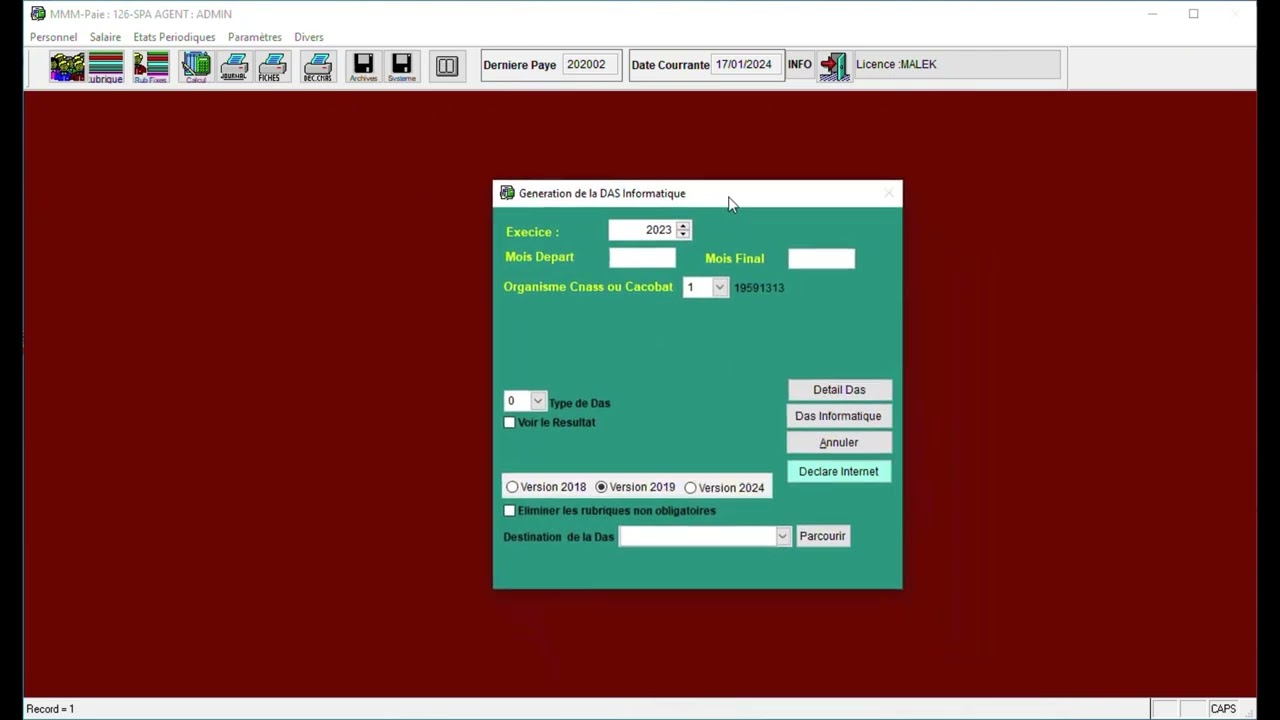This screenshot has height=720, width=1280.
Task: Open the Rubrique toolbar icon
Action: (106, 66)
